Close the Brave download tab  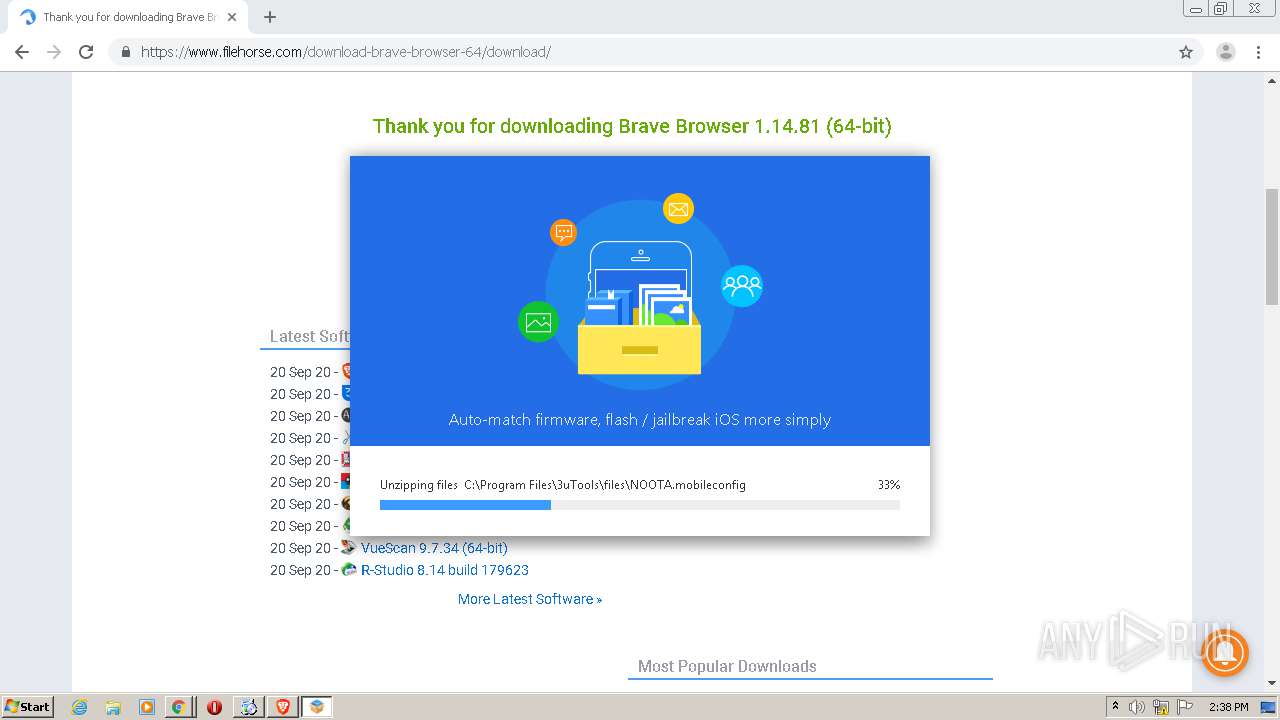(x=232, y=17)
